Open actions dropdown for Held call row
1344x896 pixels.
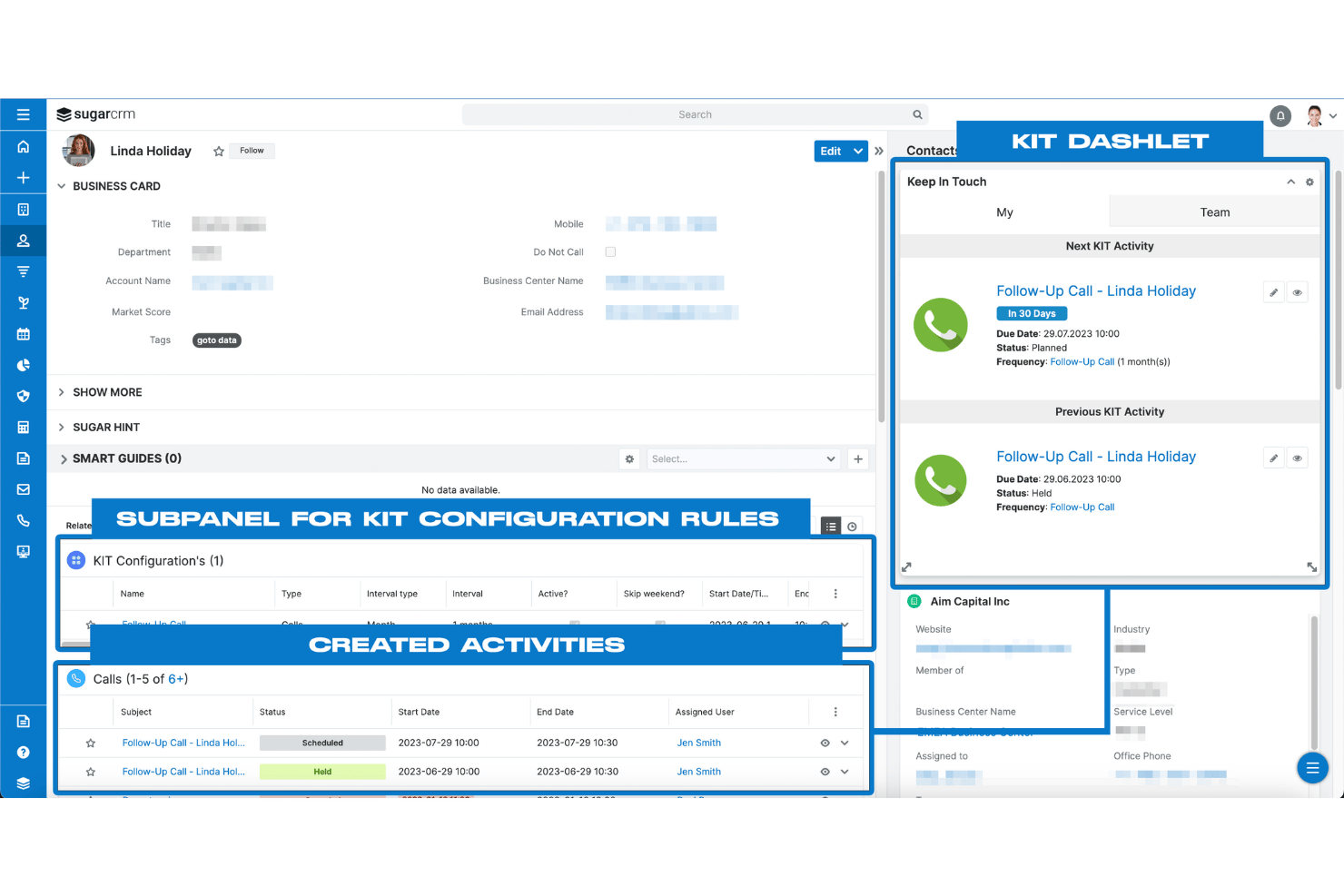(845, 772)
